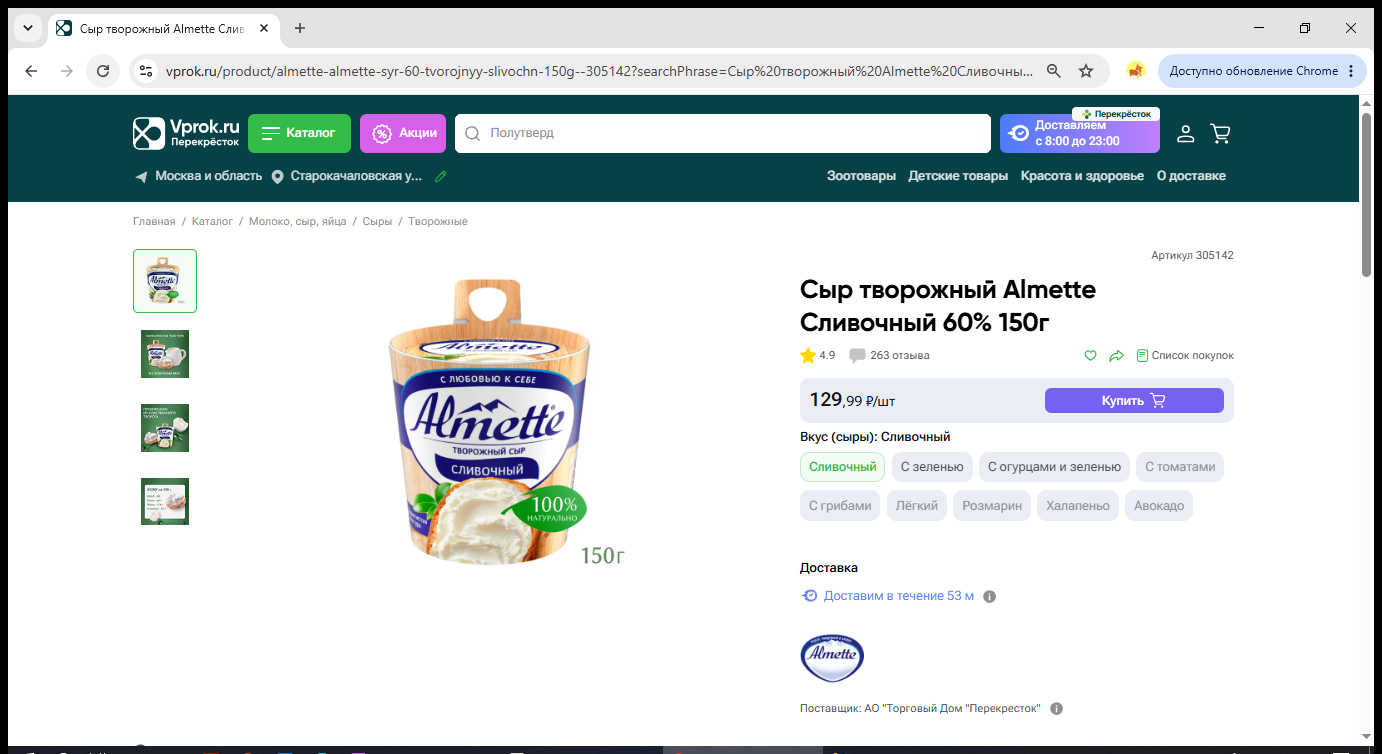Screen dimensions: 1382x754
Task: Open the Каталог dropdown menu
Action: [x=299, y=133]
